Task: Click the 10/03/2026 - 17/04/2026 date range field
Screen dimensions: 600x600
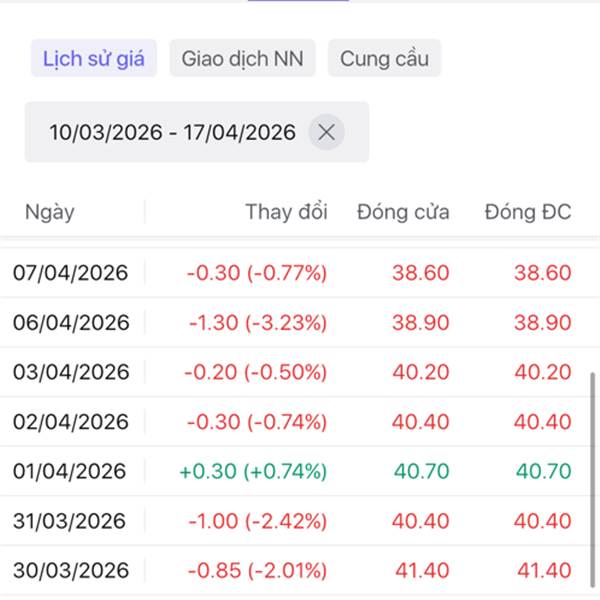Action: pos(172,132)
